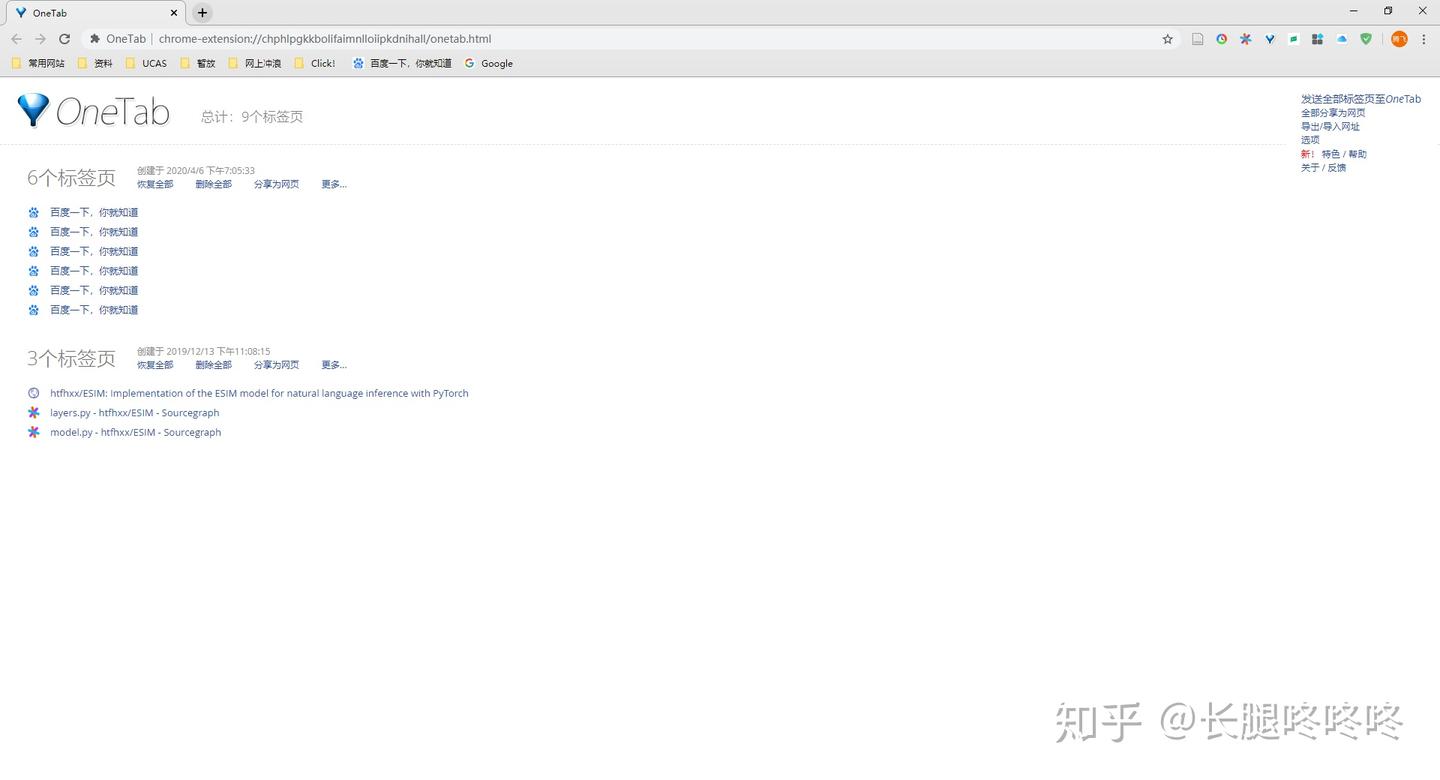Click the 创建于 2019/12/13 timestamp
This screenshot has width=1440, height=780.
(x=204, y=352)
